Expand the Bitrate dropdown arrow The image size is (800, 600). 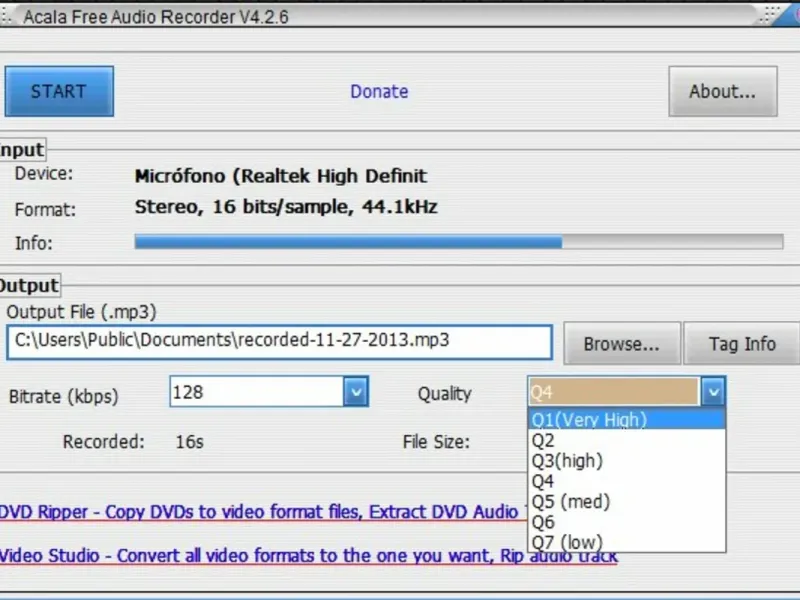click(x=356, y=392)
